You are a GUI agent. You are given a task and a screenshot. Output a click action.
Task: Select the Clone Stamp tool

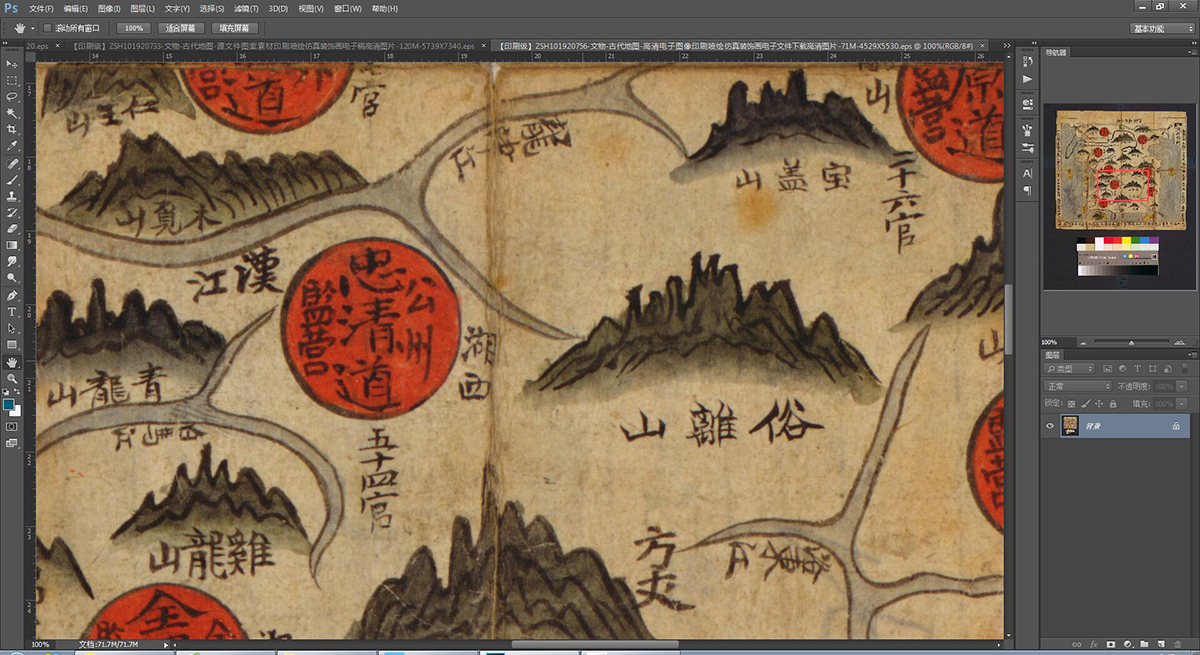point(12,196)
